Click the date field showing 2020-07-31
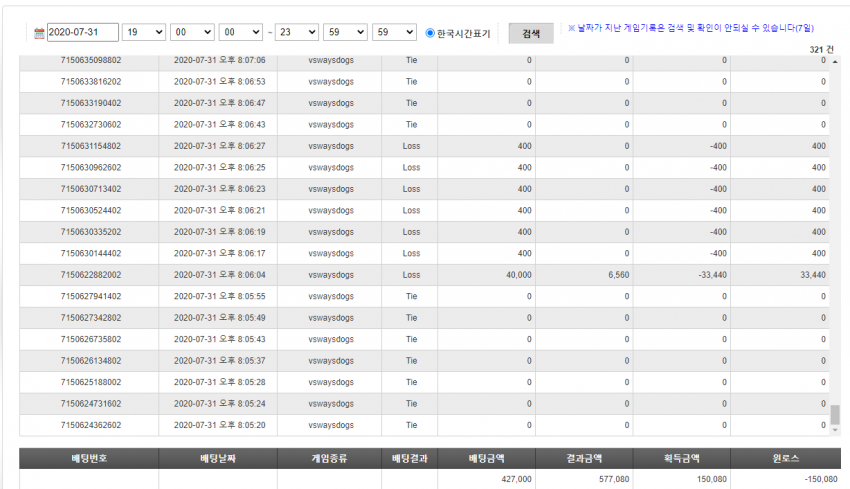 (82, 33)
